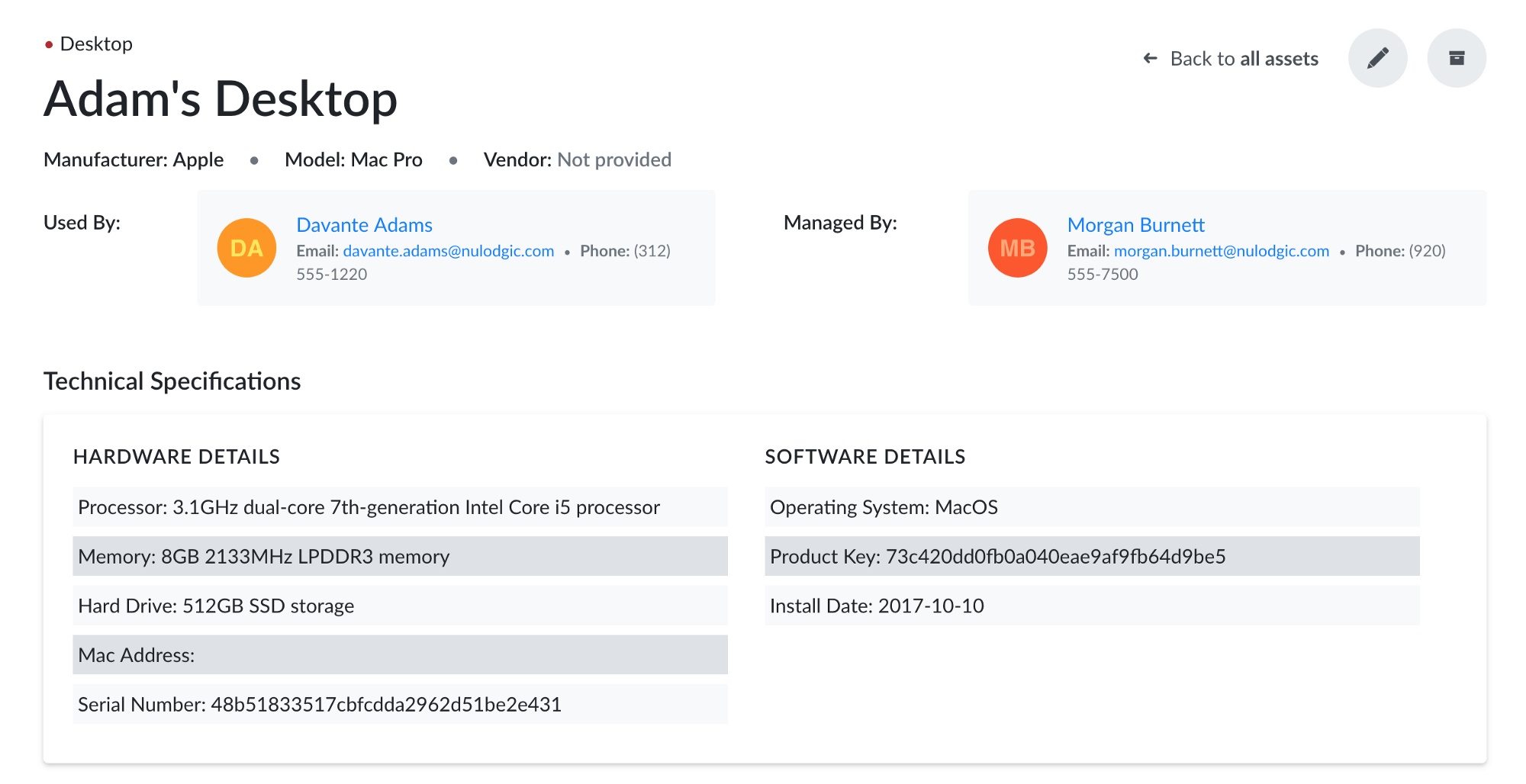Select the Adam's Desktop title
Viewport: 1526px width, 784px height.
tap(221, 99)
